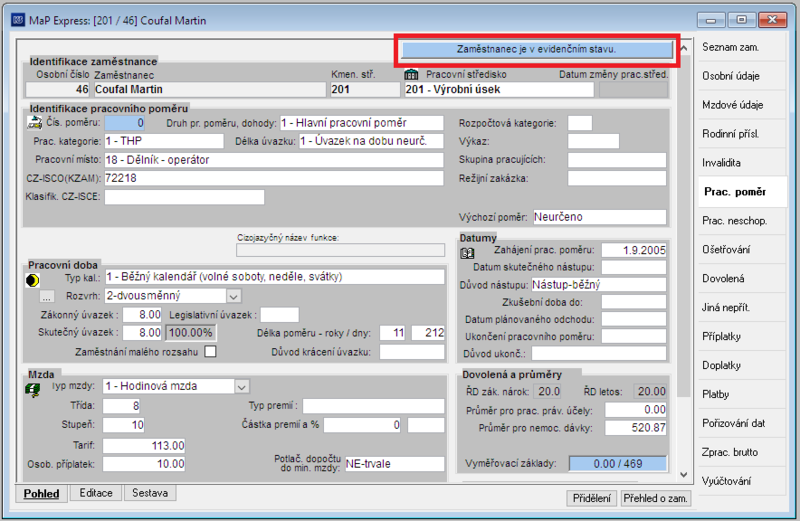This screenshot has width=800, height=521.
Task: Switch to the Editace tab
Action: (x=96, y=493)
